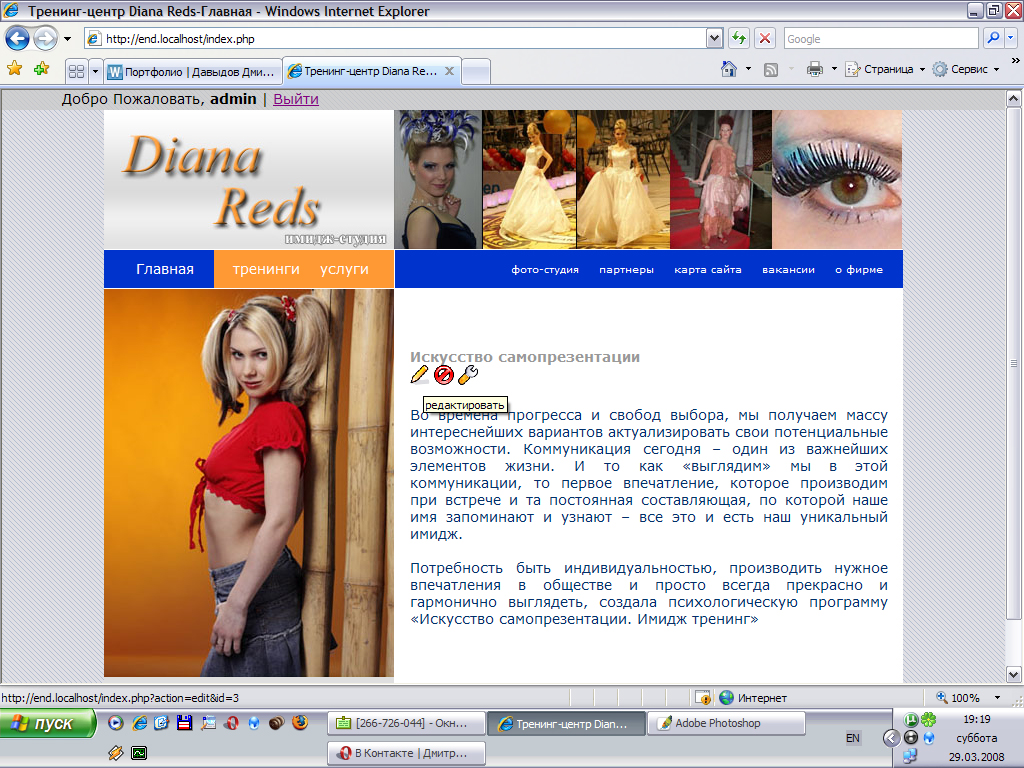This screenshot has width=1024, height=768.
Task: Switch to Adobe Photoshop taskbar button
Action: pos(726,724)
